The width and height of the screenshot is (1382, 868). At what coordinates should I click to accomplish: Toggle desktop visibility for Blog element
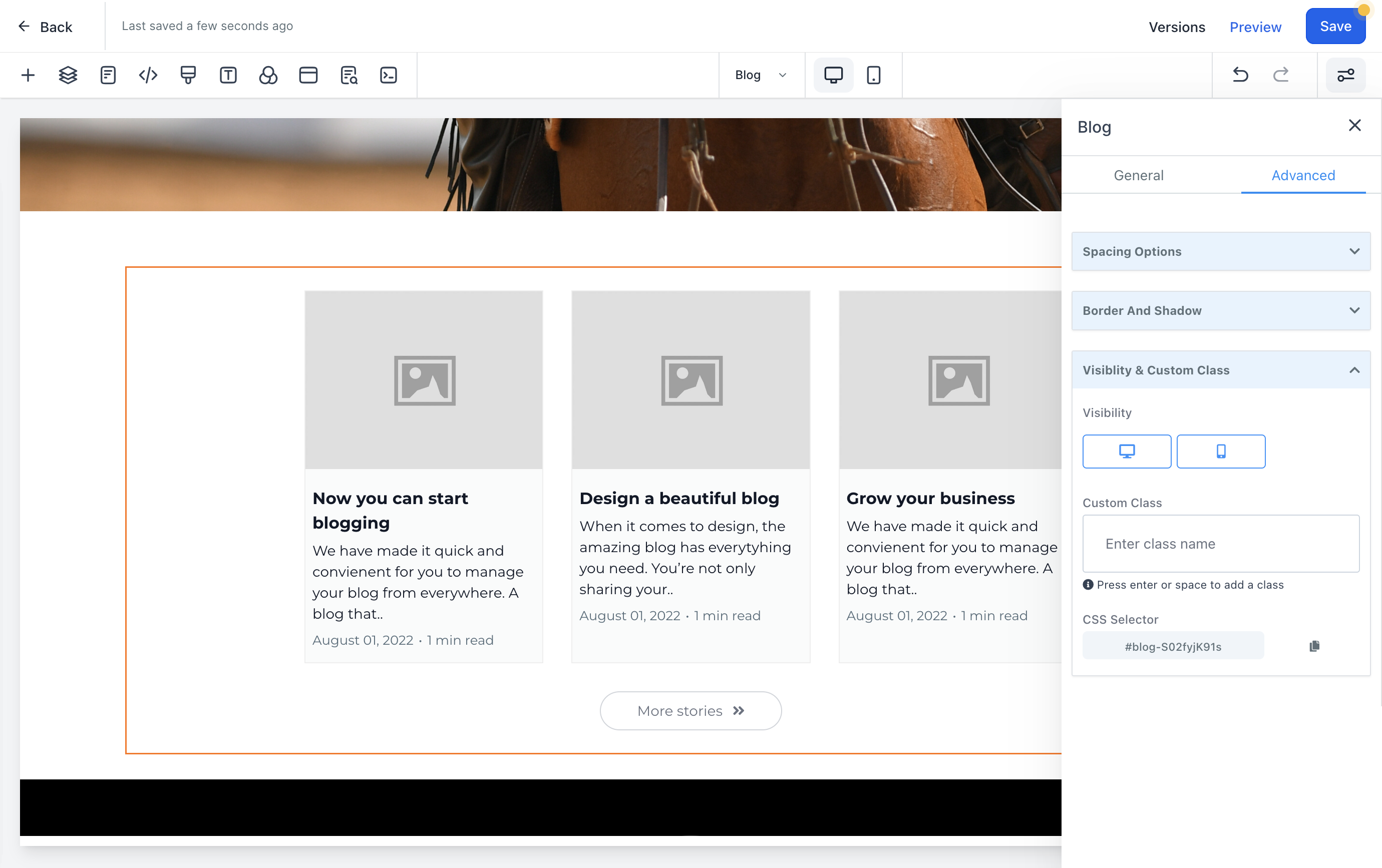[x=1127, y=452]
